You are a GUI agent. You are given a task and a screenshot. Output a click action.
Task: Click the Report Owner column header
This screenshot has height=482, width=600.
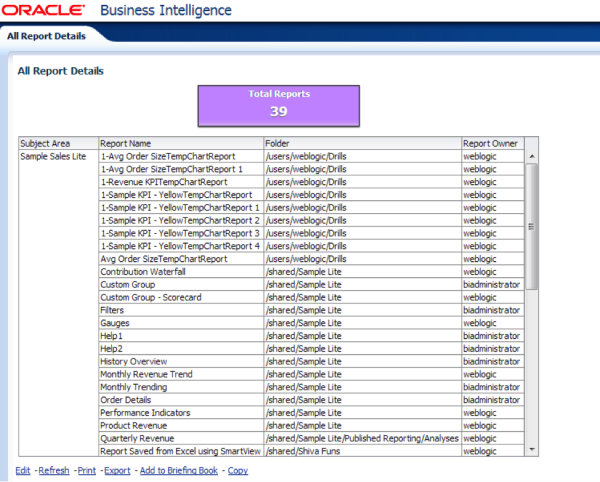click(490, 143)
